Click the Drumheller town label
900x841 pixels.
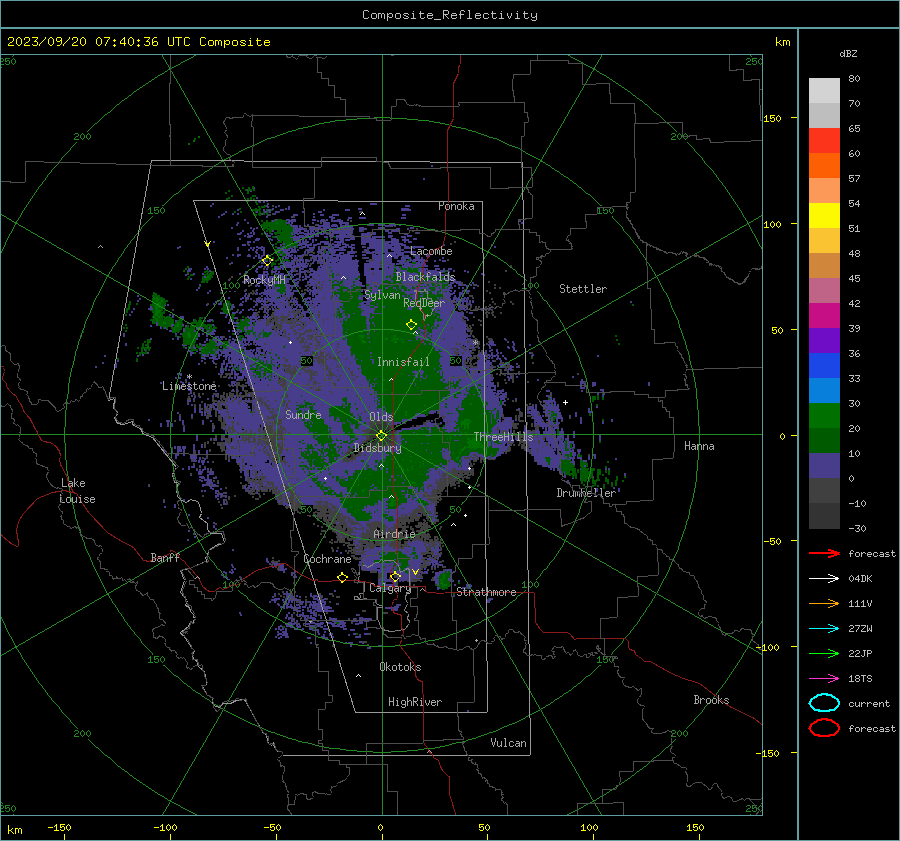[586, 493]
